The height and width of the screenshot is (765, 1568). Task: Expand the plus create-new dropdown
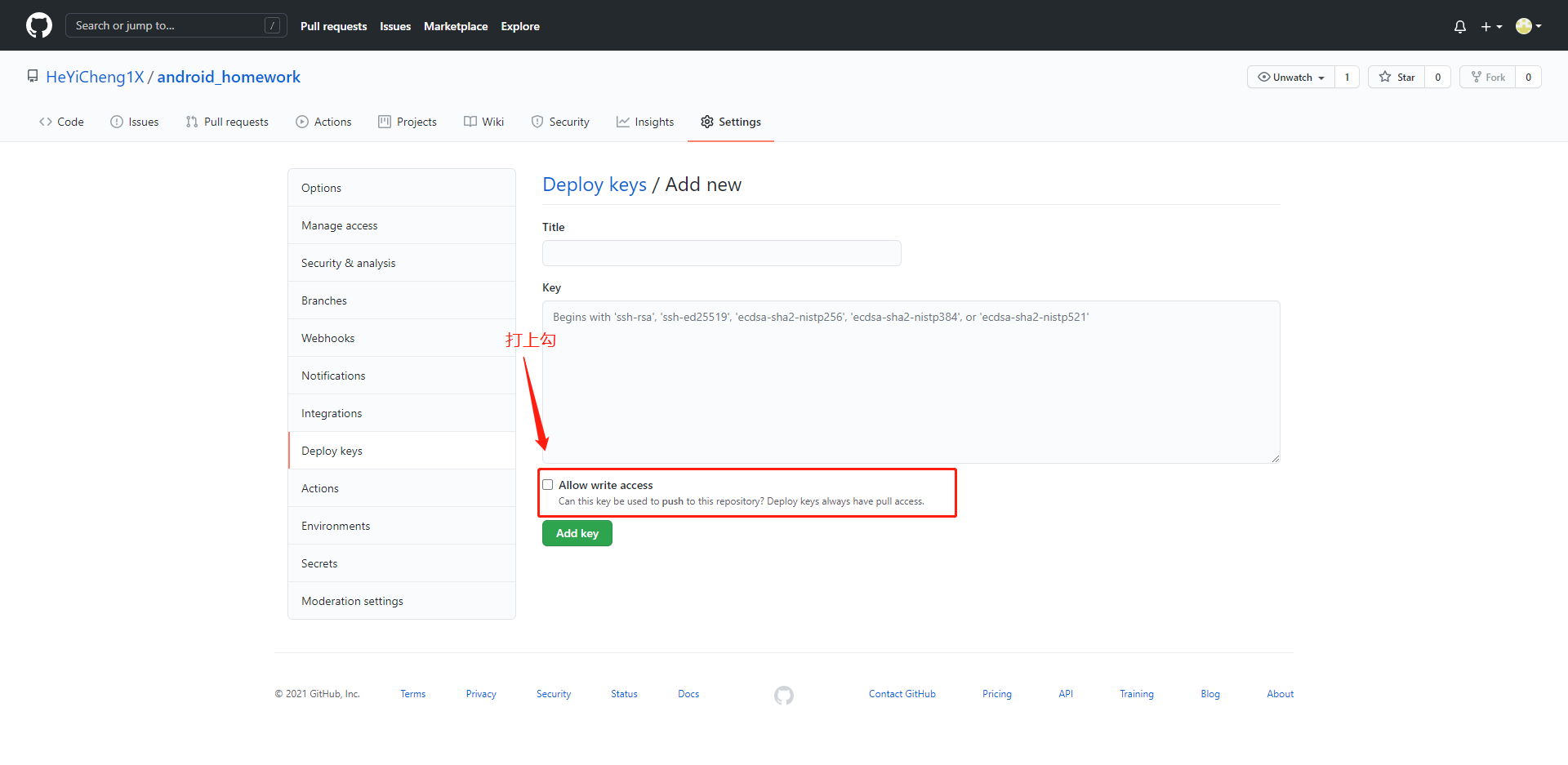[1491, 26]
